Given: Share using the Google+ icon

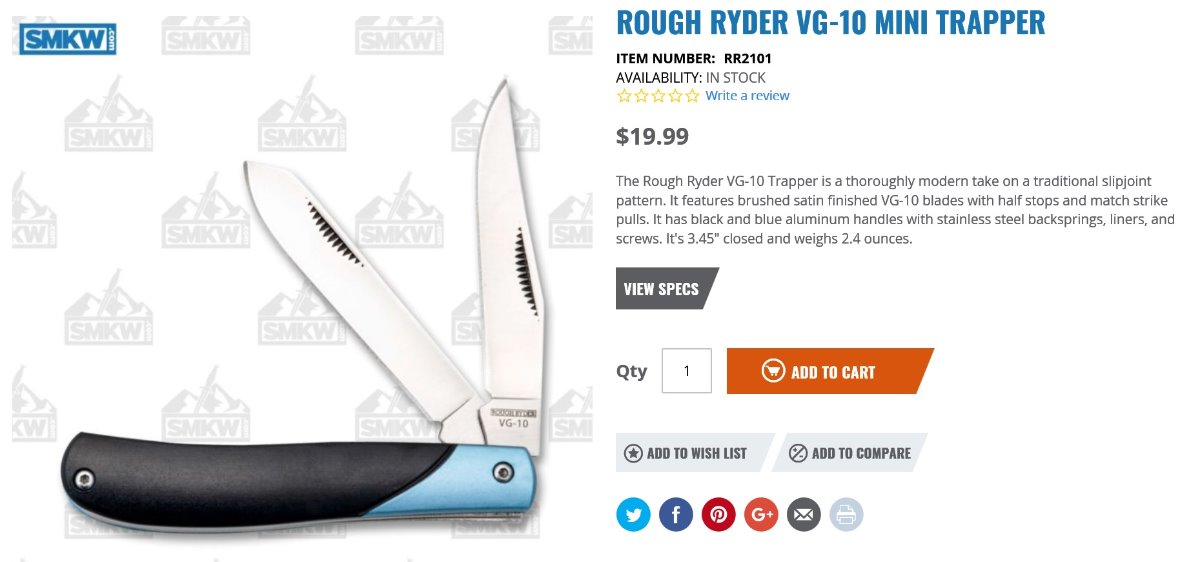Looking at the screenshot, I should (x=761, y=515).
